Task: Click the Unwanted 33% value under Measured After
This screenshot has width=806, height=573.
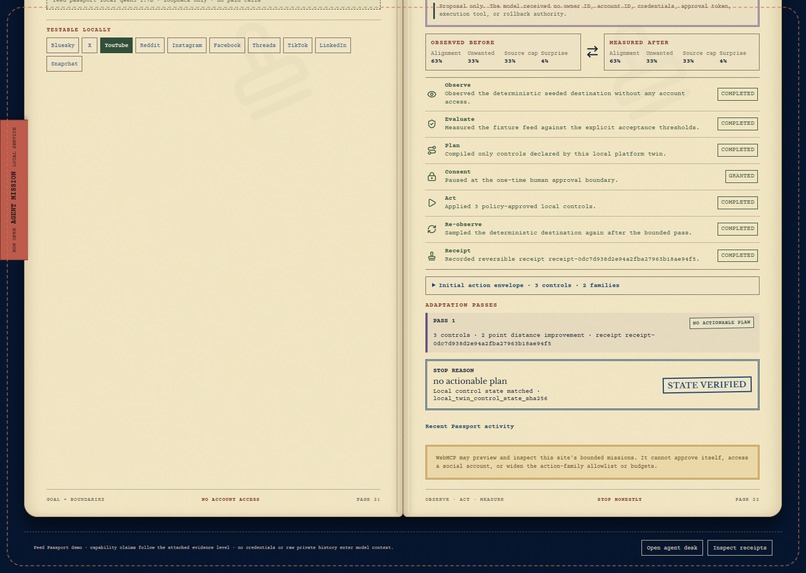Action: tap(651, 61)
